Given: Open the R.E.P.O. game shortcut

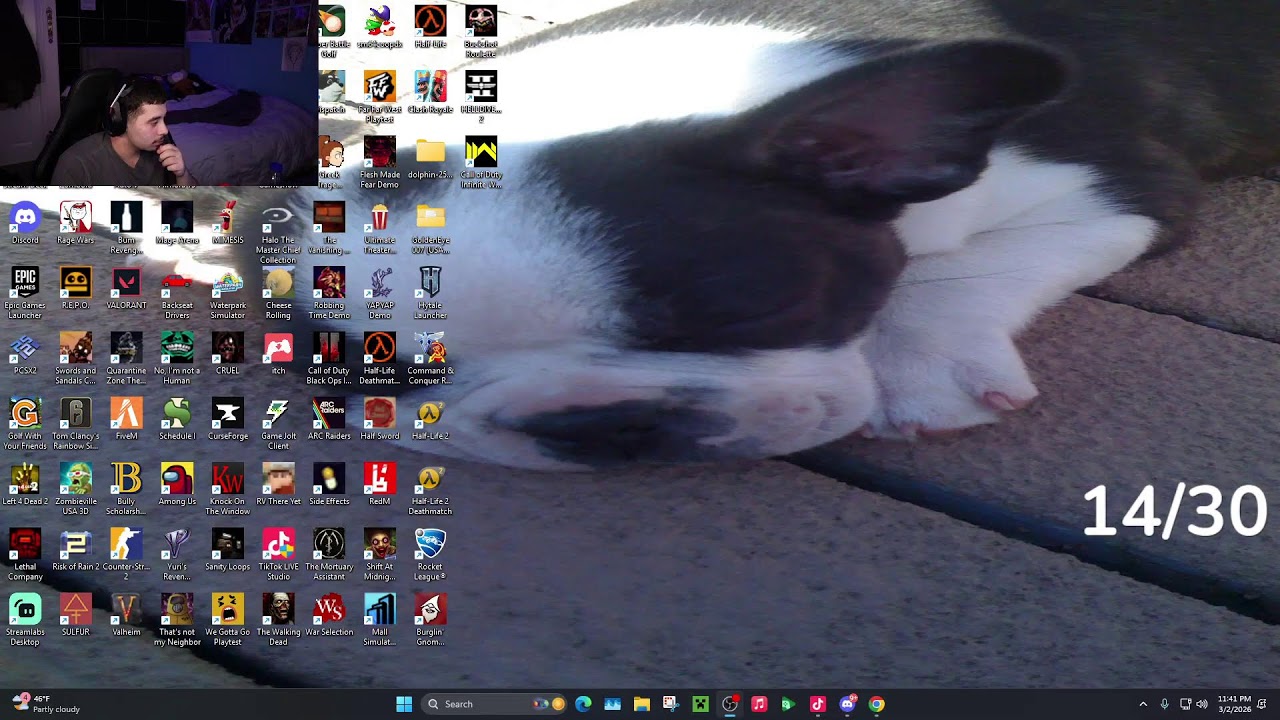Looking at the screenshot, I should tap(75, 288).
